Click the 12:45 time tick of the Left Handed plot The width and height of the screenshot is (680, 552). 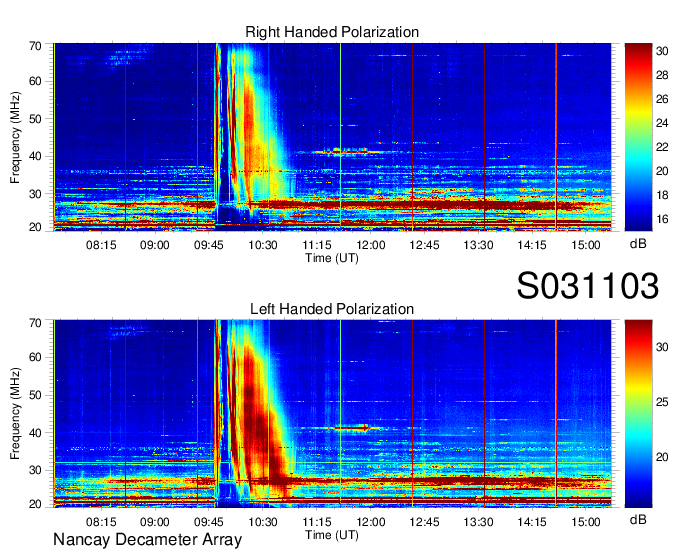pyautogui.click(x=425, y=522)
